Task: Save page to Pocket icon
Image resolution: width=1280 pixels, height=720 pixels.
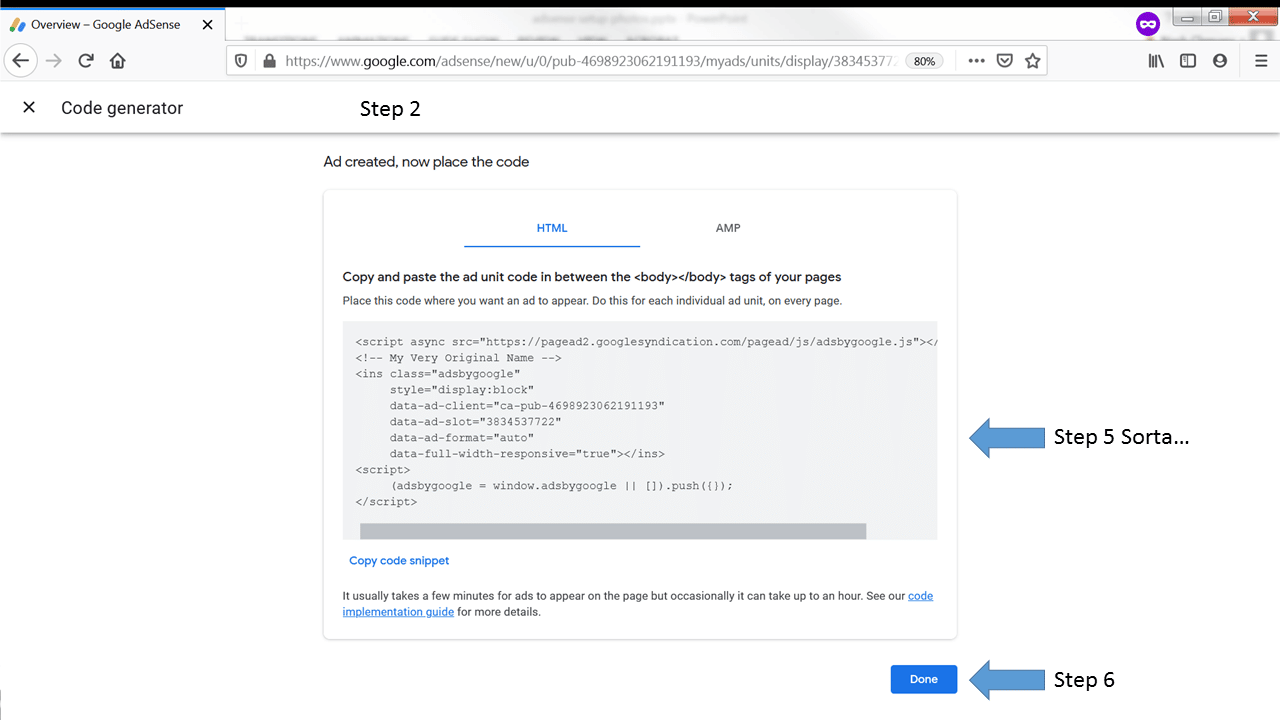Action: (1005, 61)
